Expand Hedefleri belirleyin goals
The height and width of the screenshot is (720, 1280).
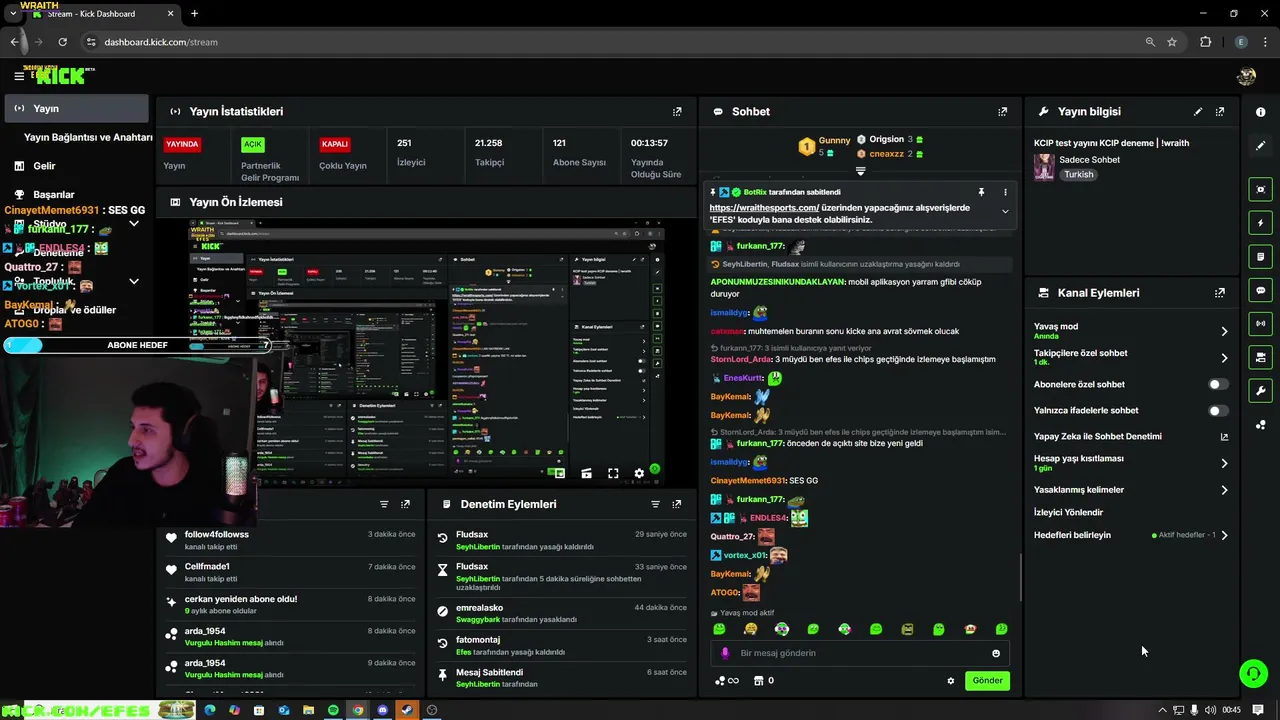point(1224,535)
